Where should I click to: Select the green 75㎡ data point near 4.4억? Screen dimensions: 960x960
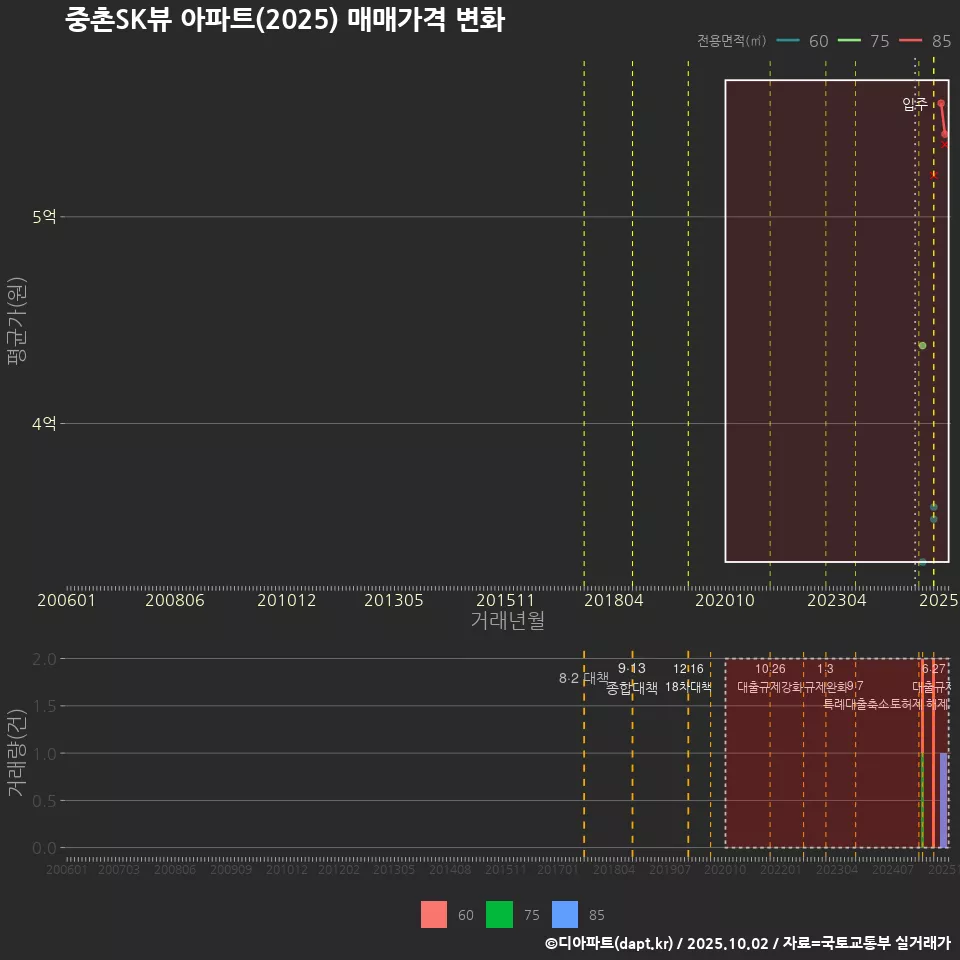click(x=922, y=346)
